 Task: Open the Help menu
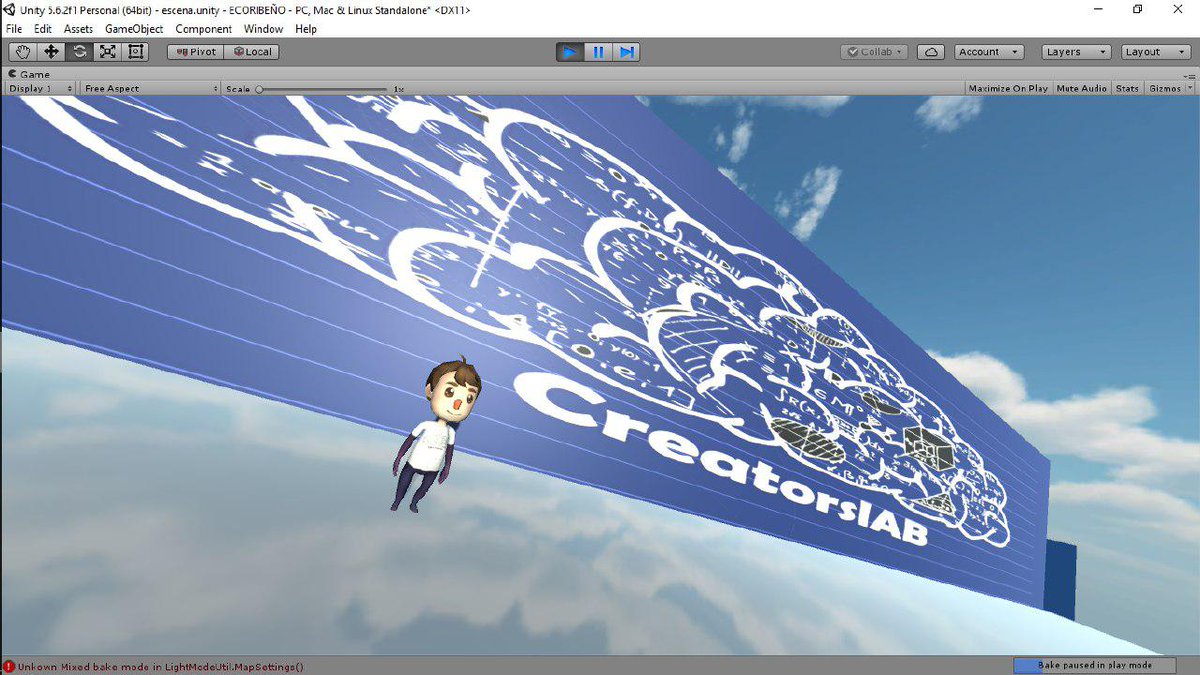306,29
